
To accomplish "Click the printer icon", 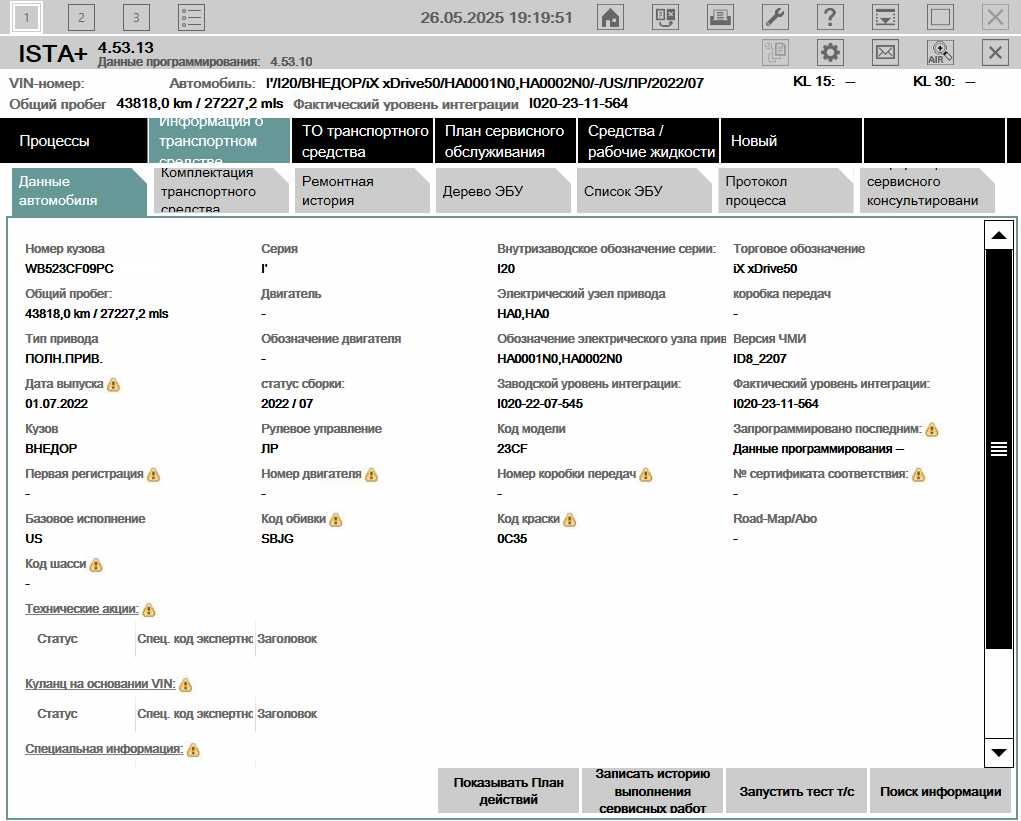I will point(720,17).
